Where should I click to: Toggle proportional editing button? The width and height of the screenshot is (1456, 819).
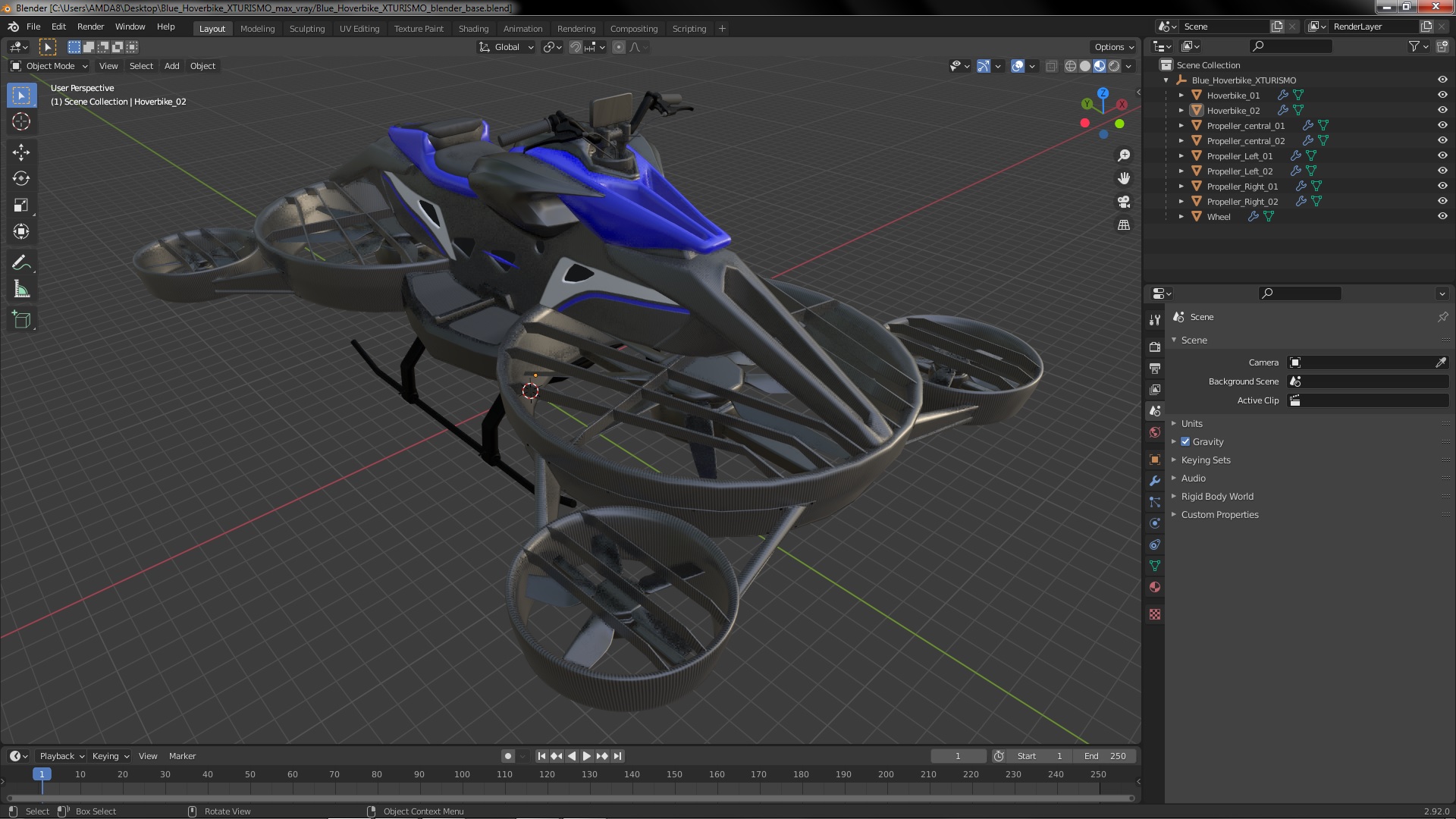coord(619,47)
